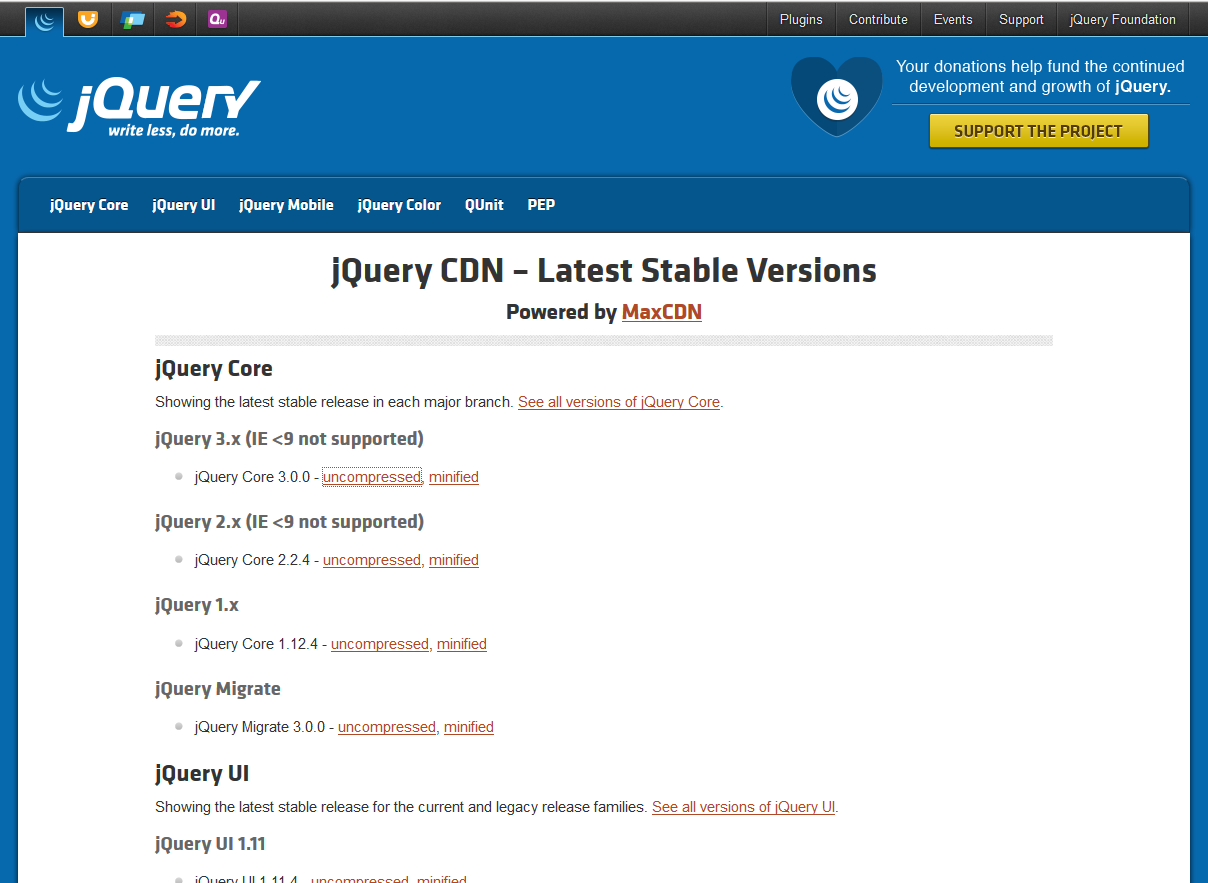
Task: Click the jQuery 2.x heading
Action: point(289,522)
